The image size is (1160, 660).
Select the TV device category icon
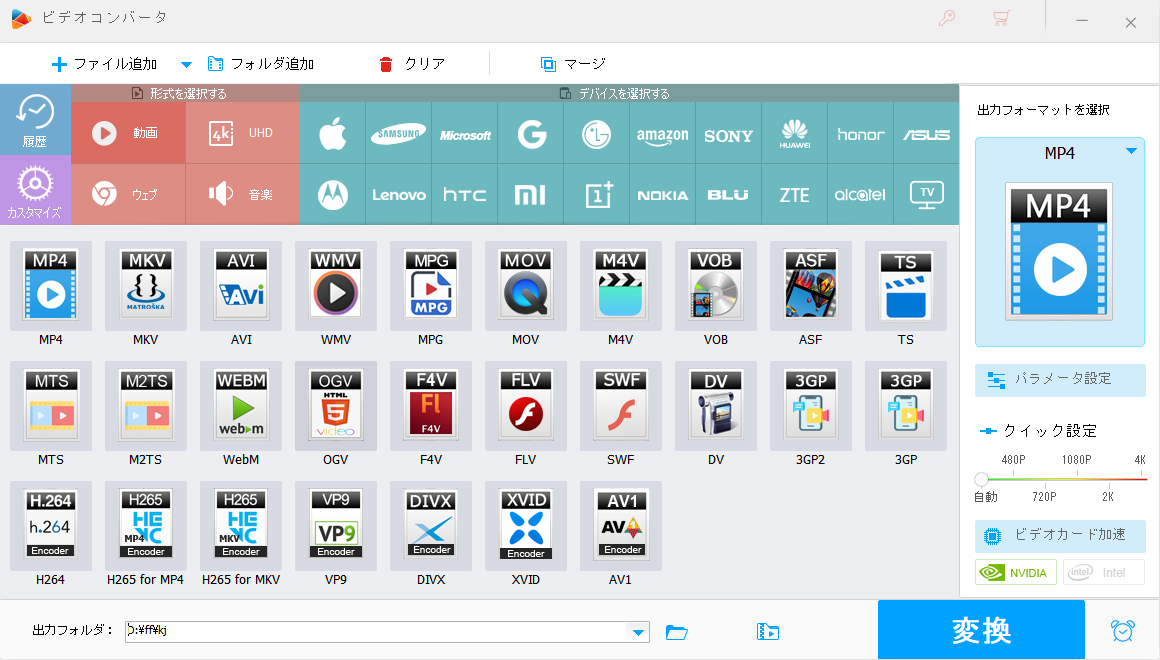click(926, 194)
